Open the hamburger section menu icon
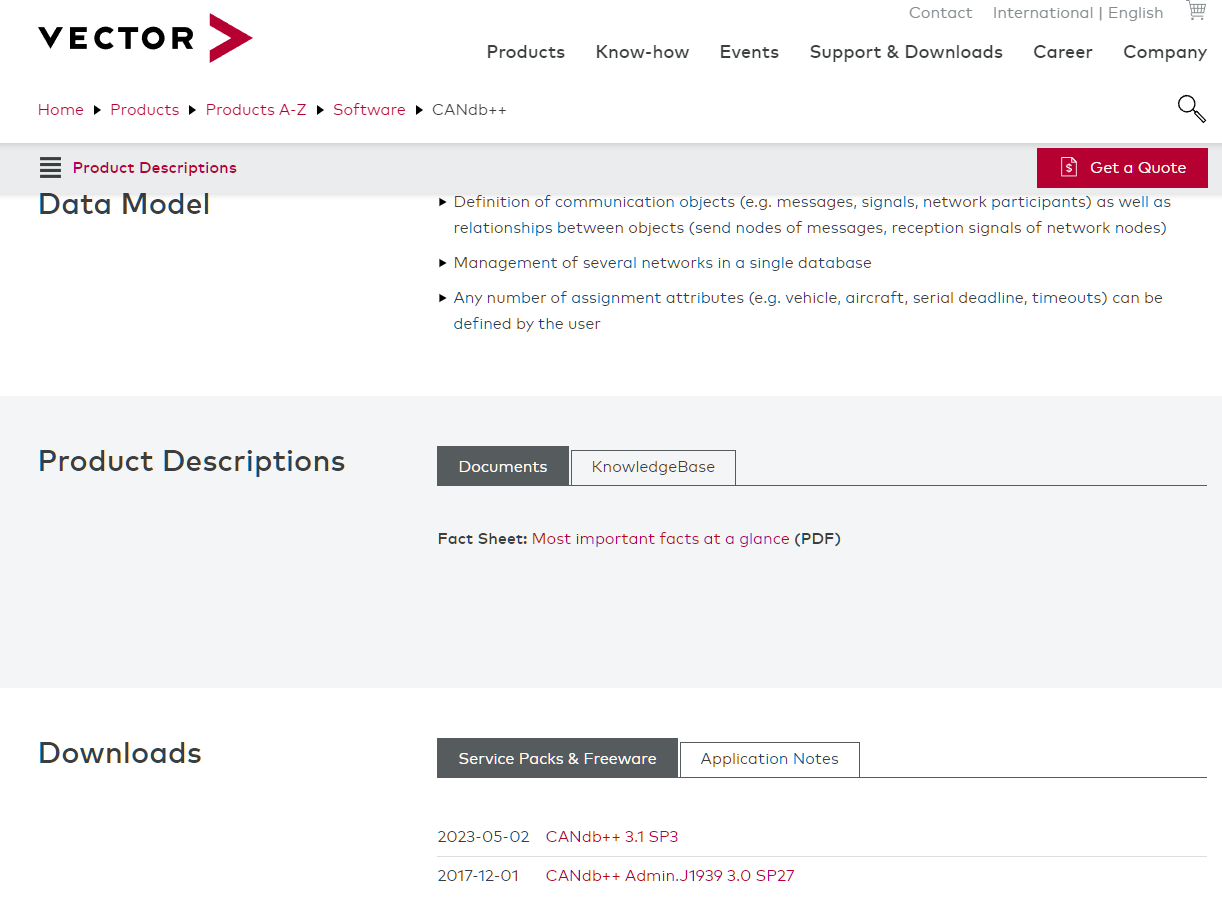The image size is (1222, 908). (50, 168)
